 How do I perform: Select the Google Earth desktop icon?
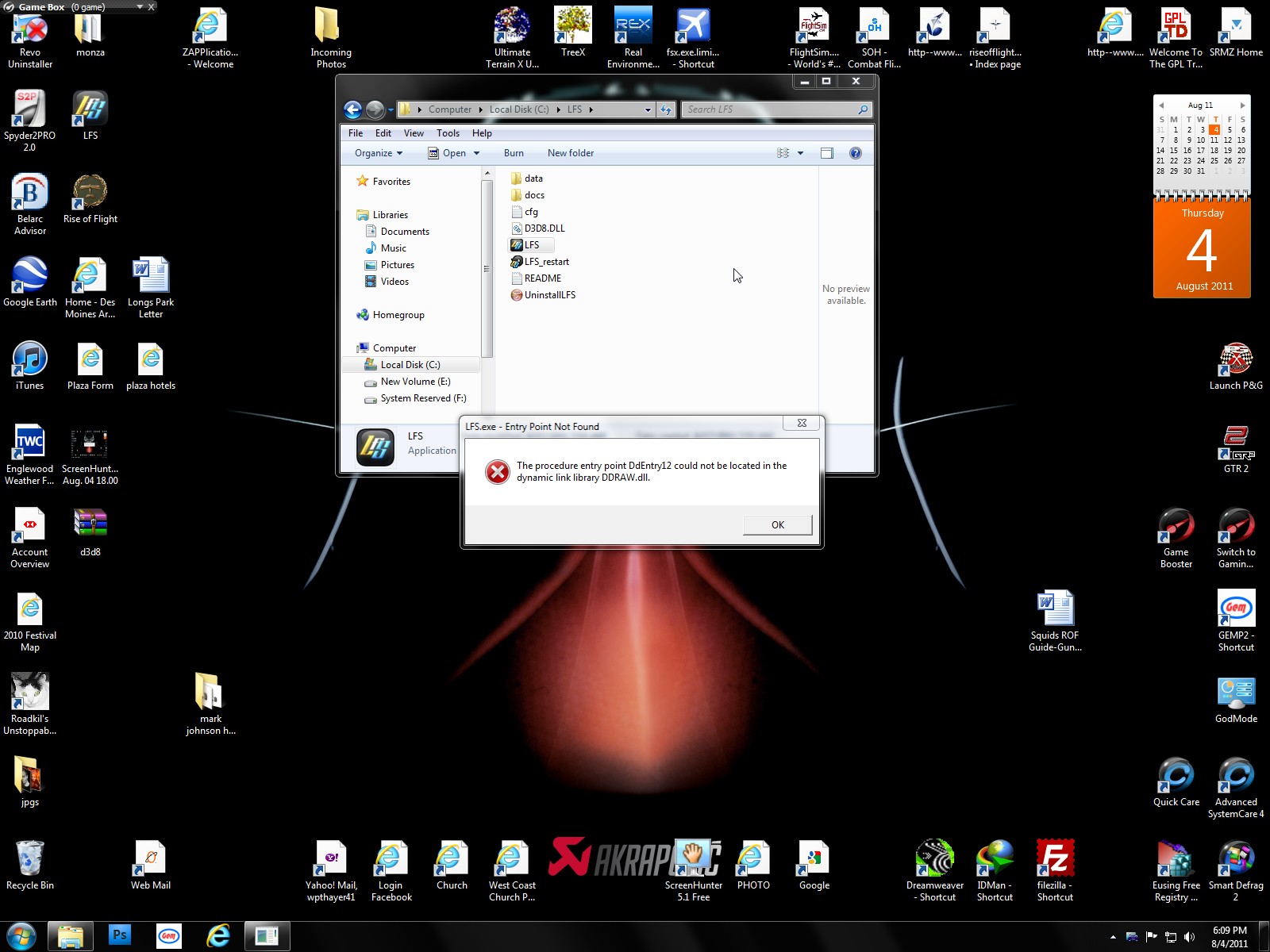(x=30, y=282)
